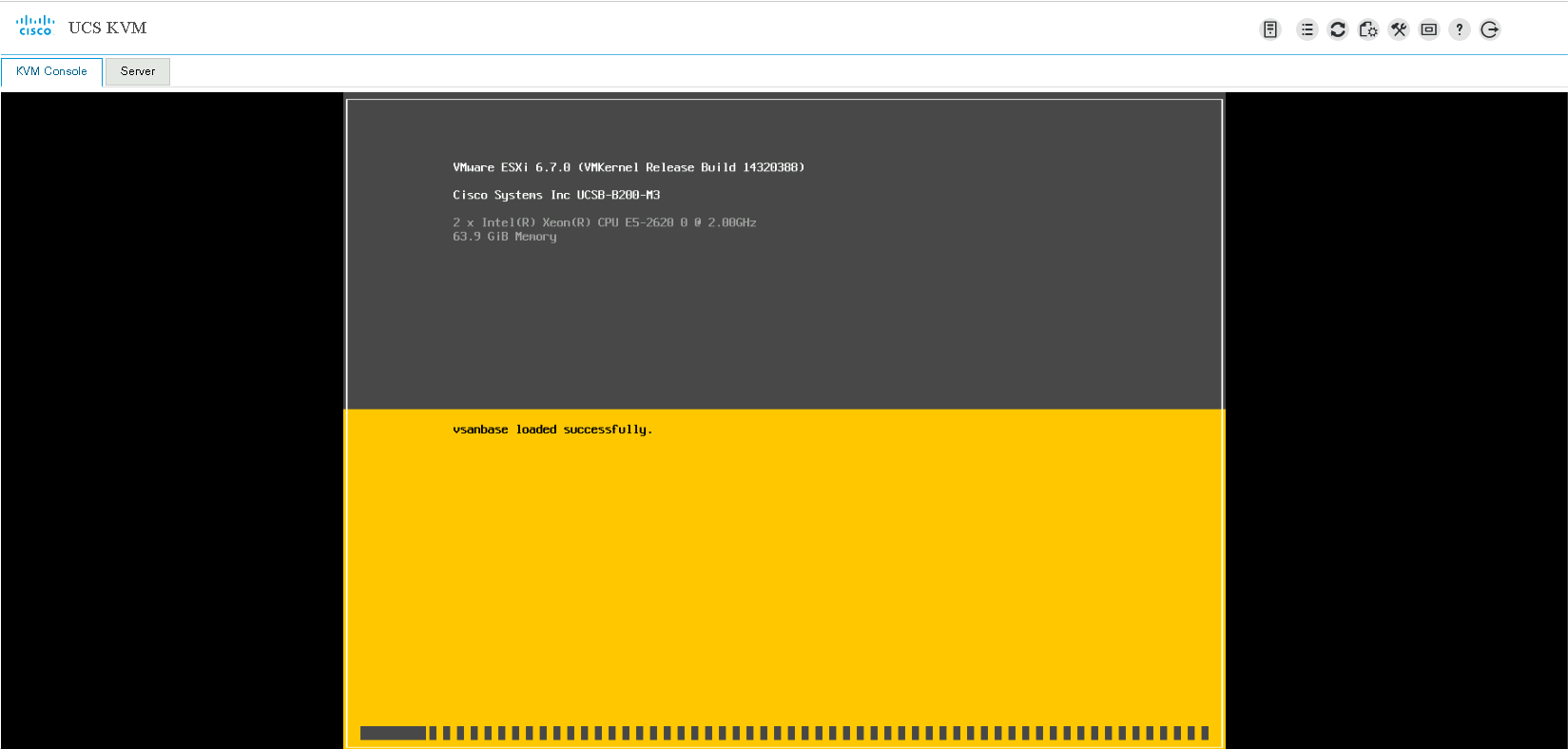Click the Cisco logo

(x=35, y=26)
